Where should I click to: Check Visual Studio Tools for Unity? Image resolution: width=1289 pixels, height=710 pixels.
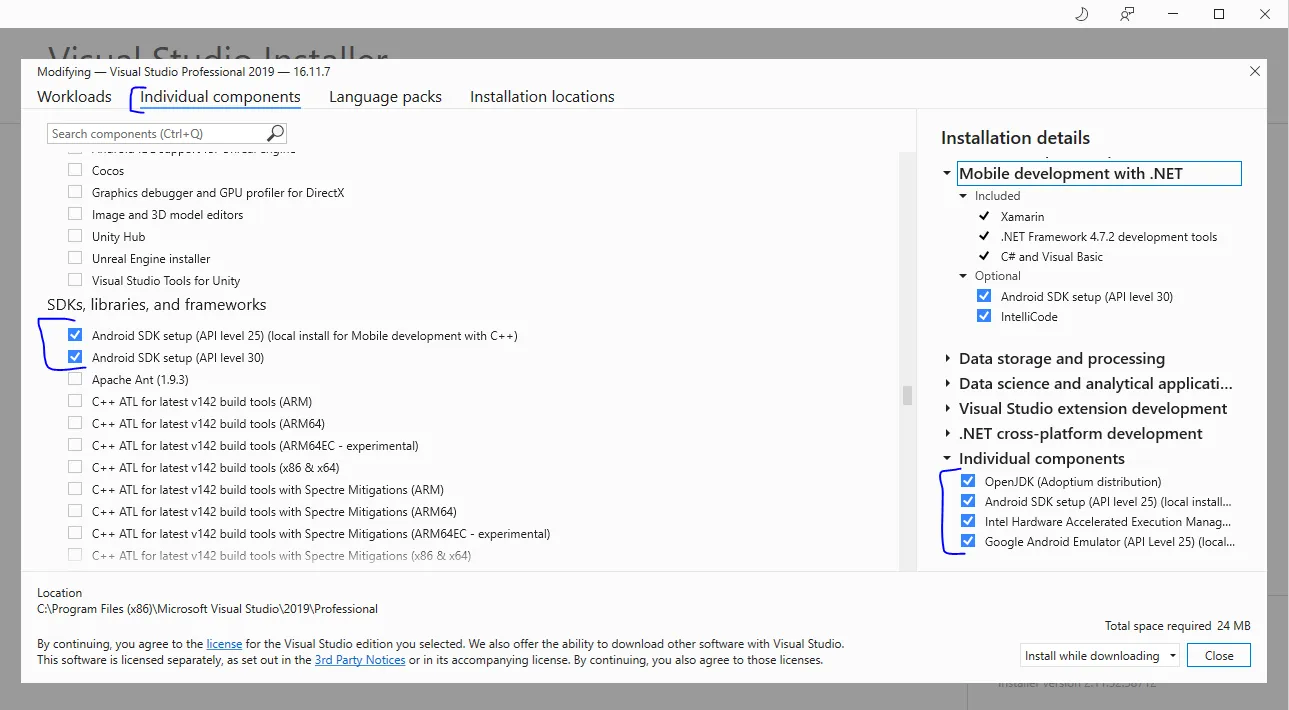pyautogui.click(x=75, y=281)
